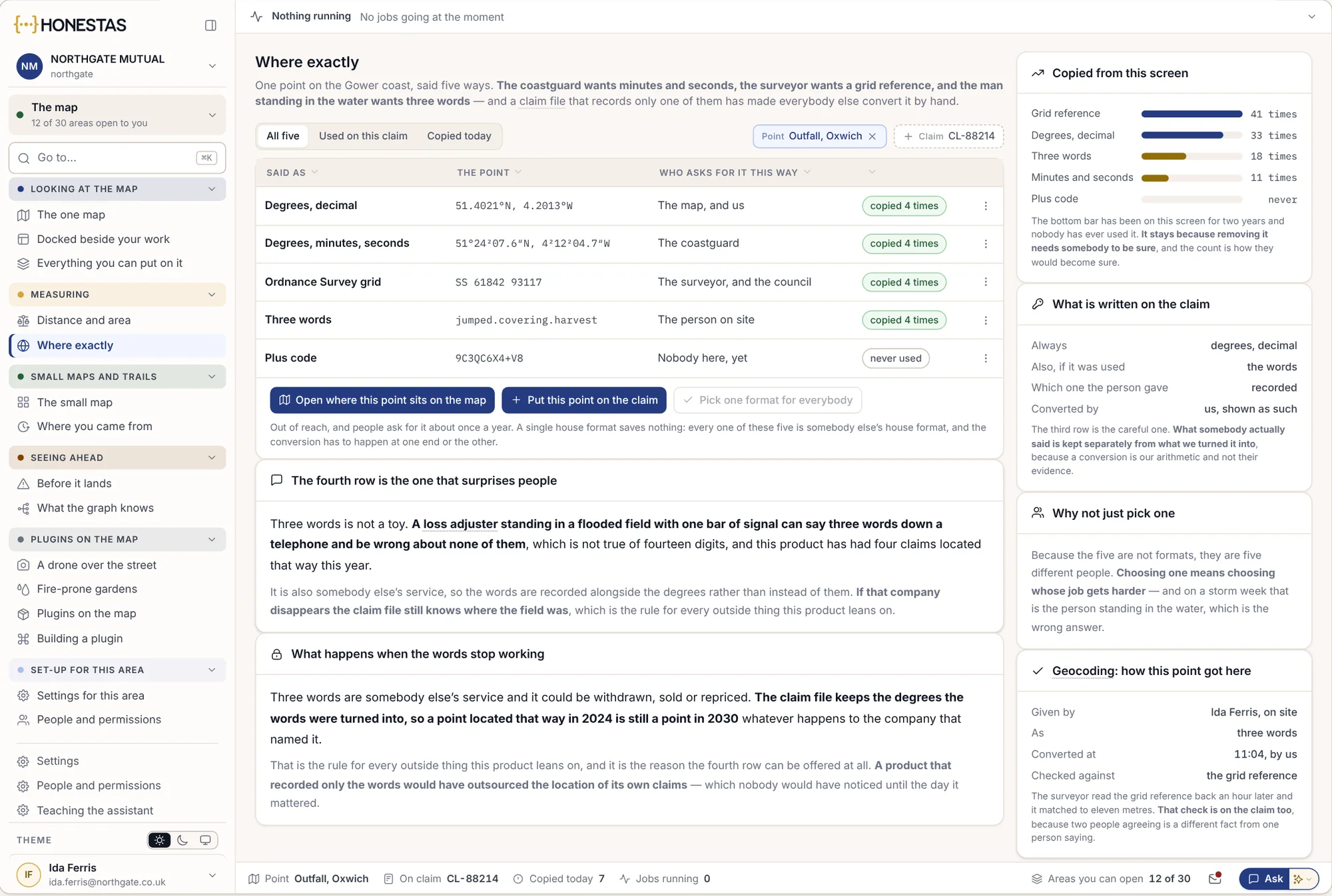Focus the Go to search field

(117, 158)
